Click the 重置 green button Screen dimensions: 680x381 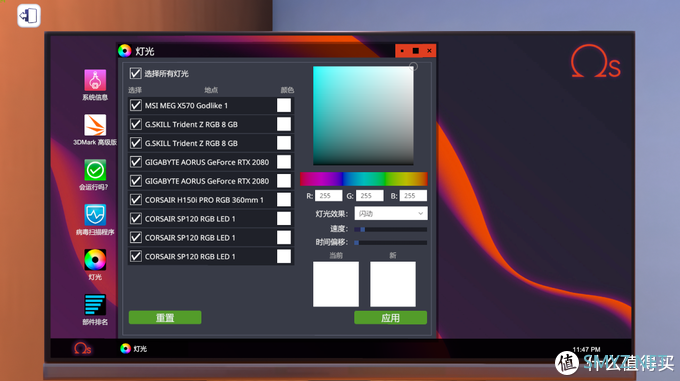(x=165, y=318)
